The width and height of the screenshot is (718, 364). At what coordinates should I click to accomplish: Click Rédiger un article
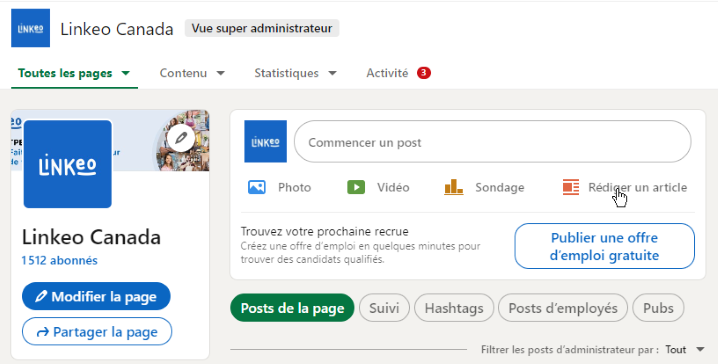click(625, 187)
